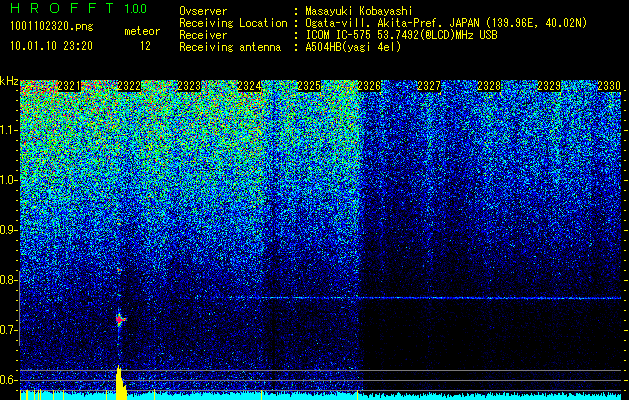
Task: Click the Receiving antenna label
Action: (x=230, y=47)
